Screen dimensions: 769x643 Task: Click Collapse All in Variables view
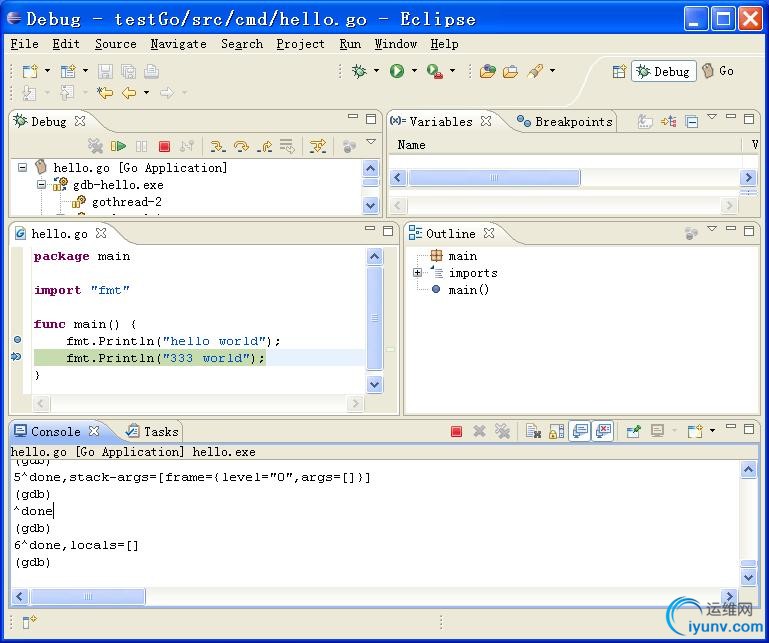click(x=692, y=121)
